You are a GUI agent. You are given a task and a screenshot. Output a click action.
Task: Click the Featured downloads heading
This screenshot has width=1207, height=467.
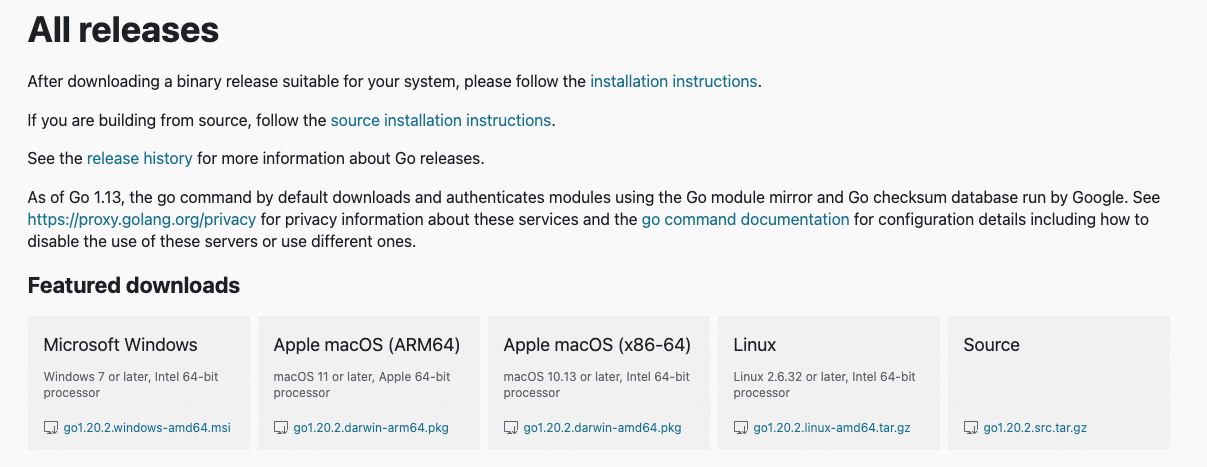134,285
